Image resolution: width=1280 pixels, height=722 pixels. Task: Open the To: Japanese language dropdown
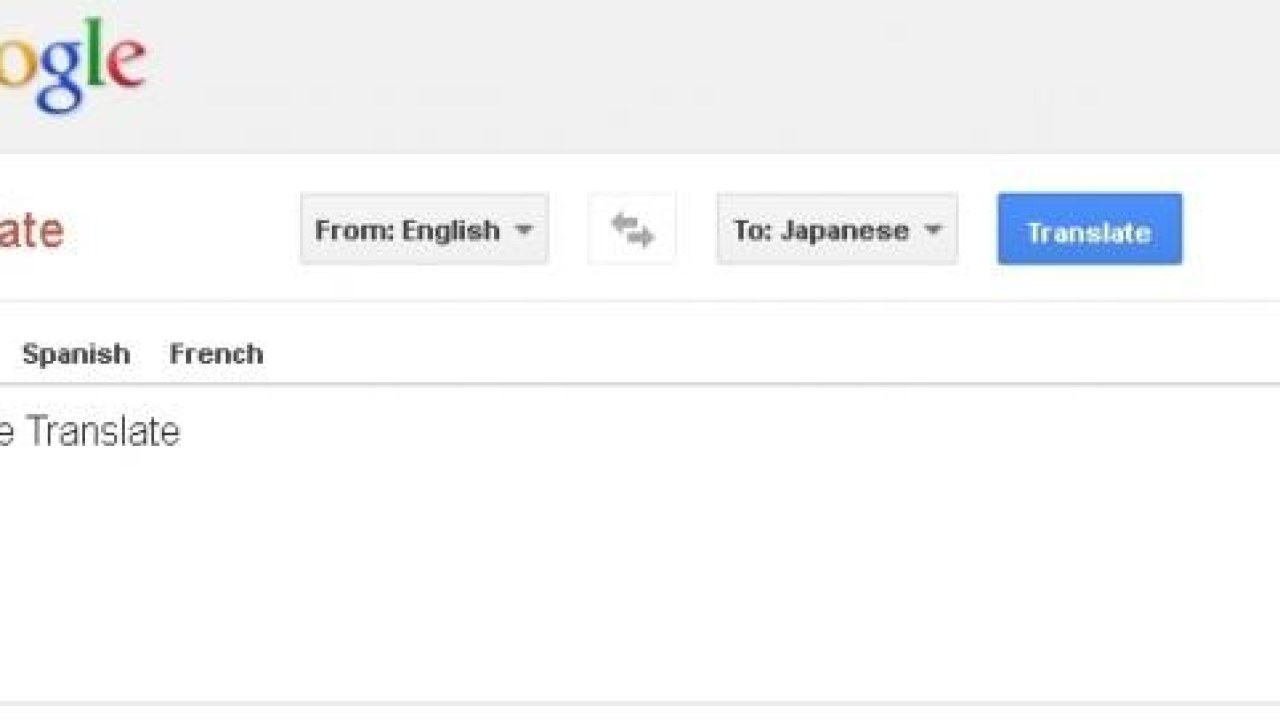point(837,229)
